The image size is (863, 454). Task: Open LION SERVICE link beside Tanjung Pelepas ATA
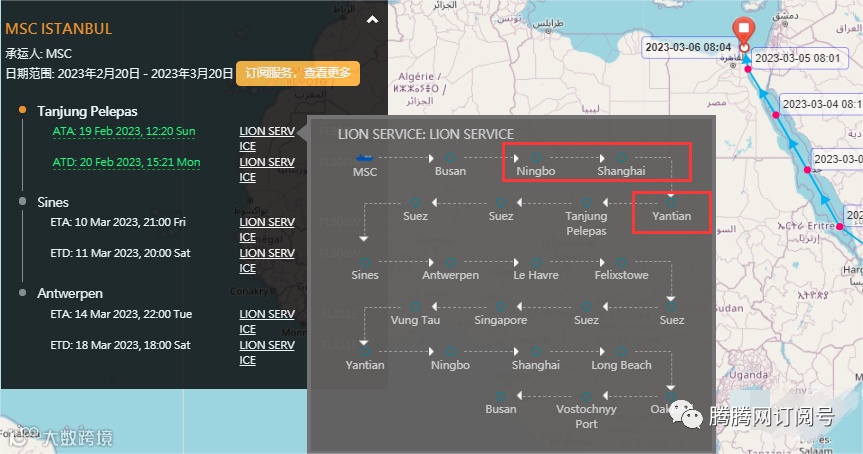point(267,139)
